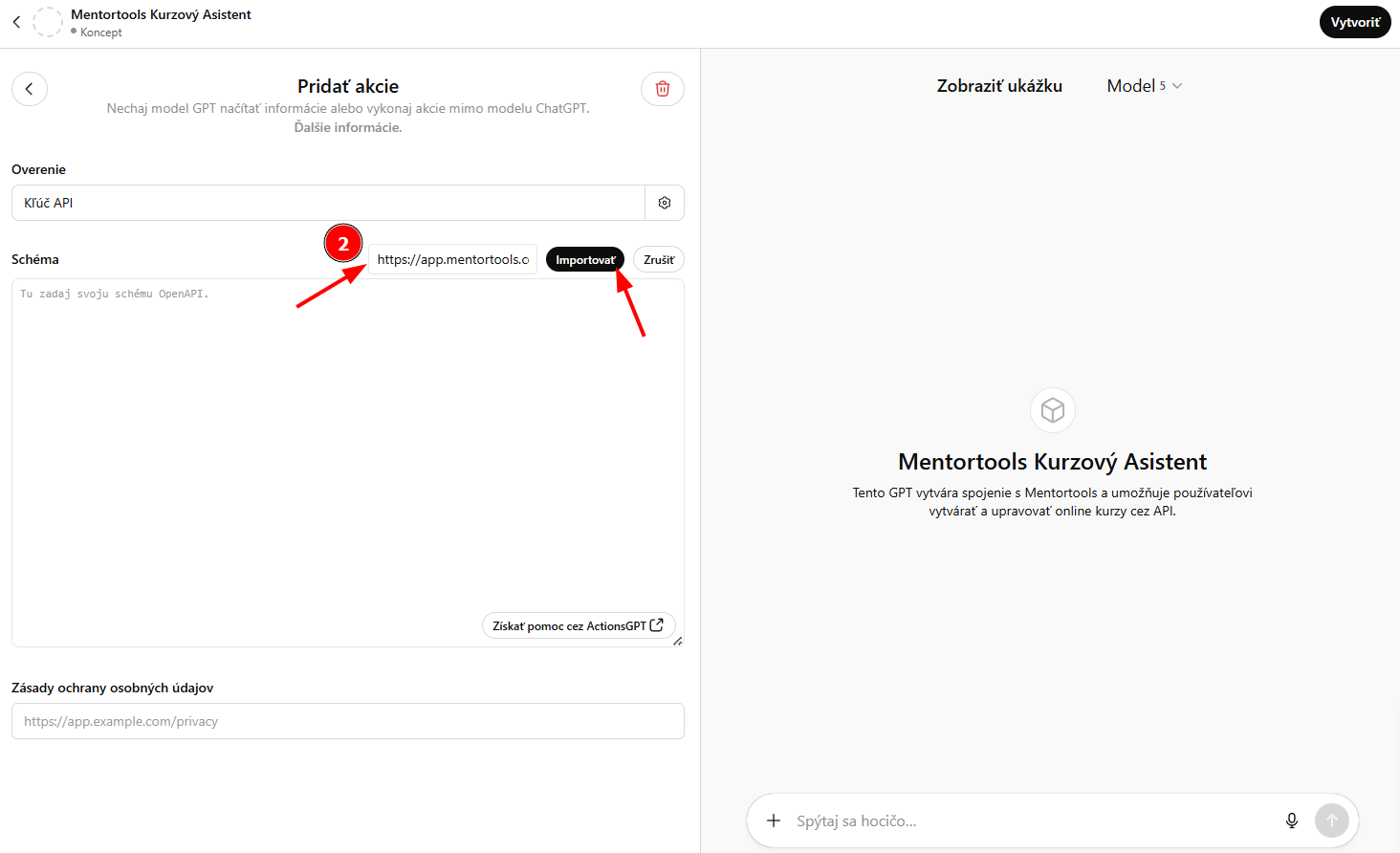Screen dimensions: 1400x853
Task: Delete the action with the red trash icon
Action: (x=663, y=89)
